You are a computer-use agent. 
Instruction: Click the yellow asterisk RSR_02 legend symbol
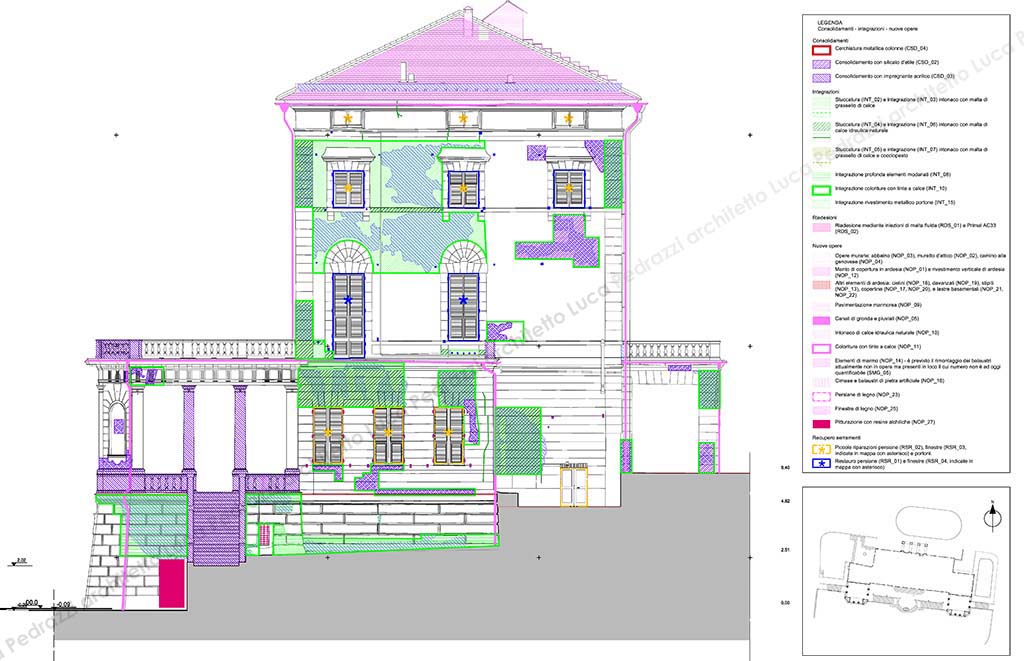coord(820,449)
